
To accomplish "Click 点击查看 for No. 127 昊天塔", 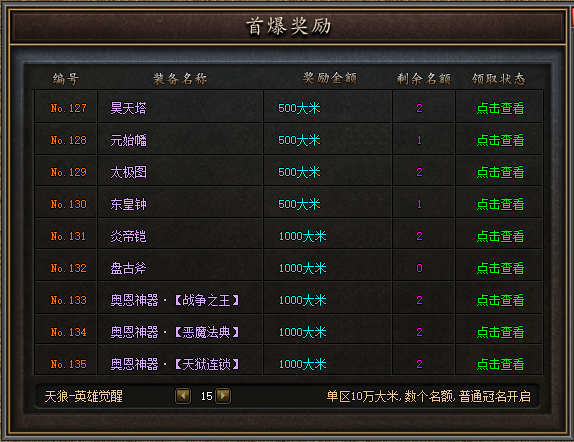I will [500, 108].
